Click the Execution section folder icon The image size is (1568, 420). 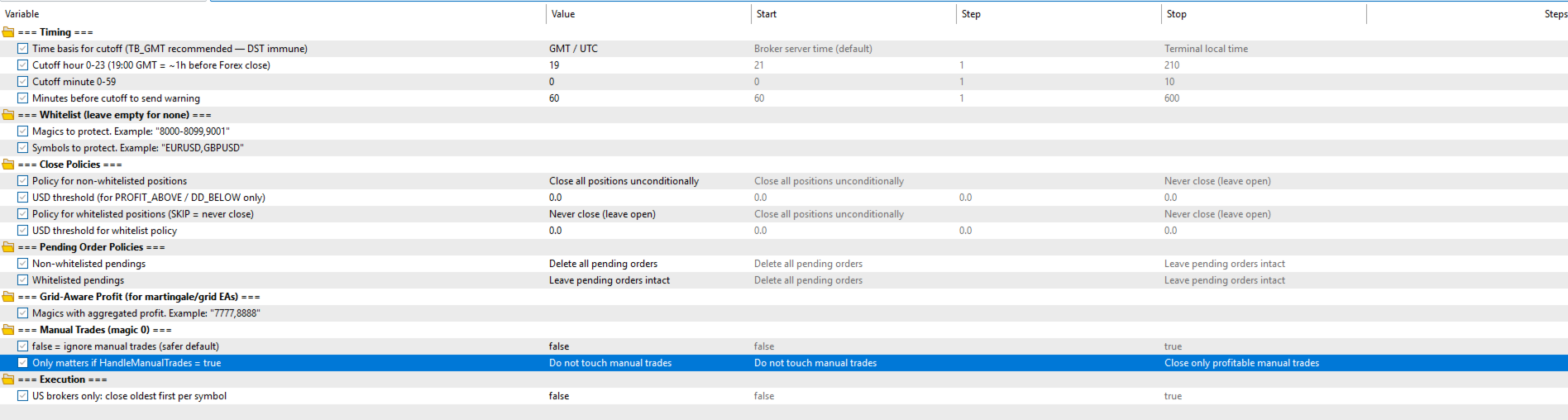(x=8, y=379)
